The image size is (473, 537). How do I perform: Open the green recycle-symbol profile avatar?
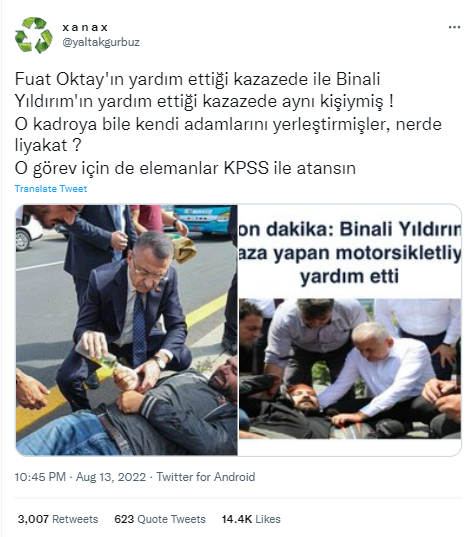click(34, 35)
